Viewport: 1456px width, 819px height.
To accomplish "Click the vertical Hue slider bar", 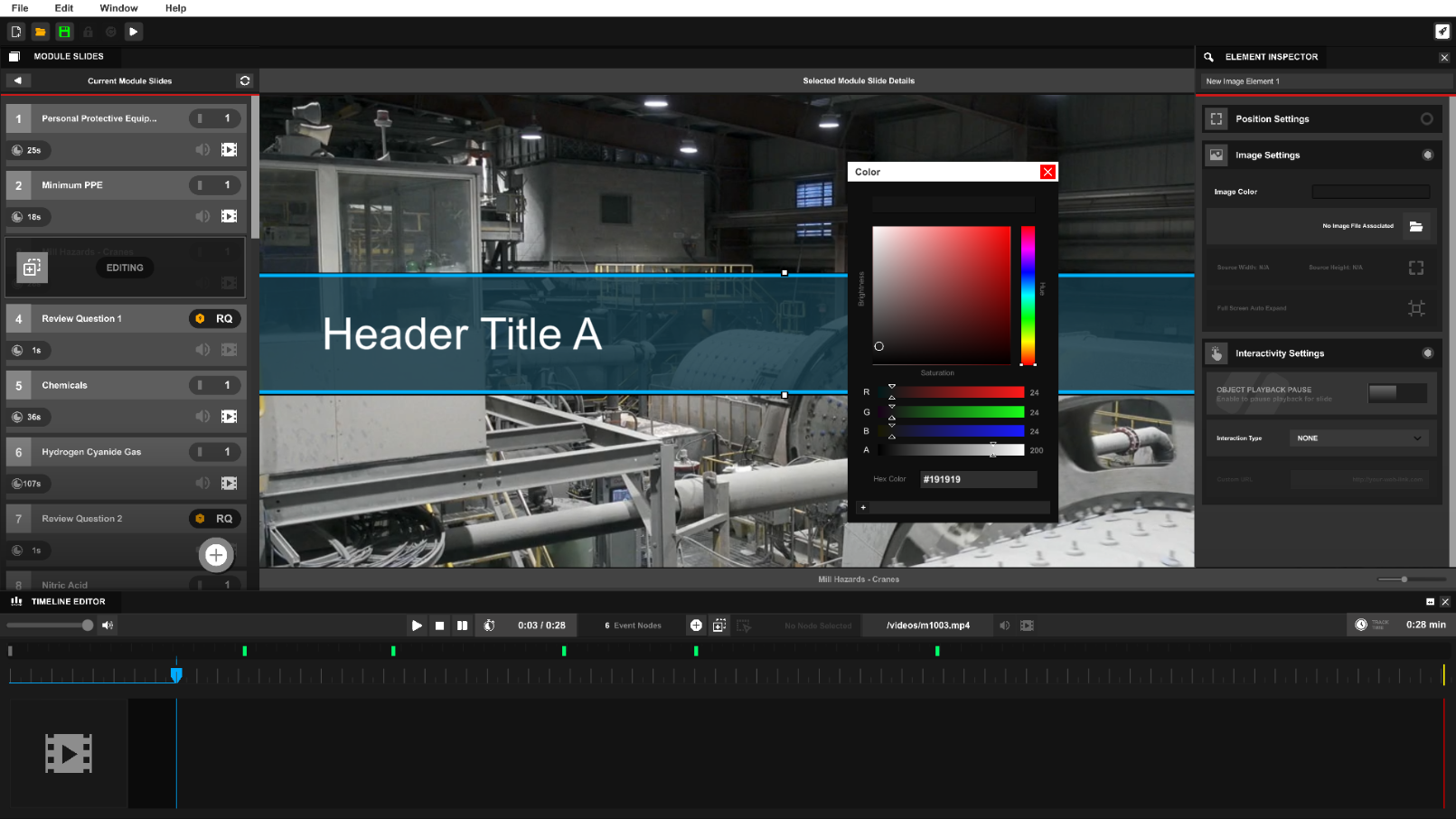I will (1028, 296).
